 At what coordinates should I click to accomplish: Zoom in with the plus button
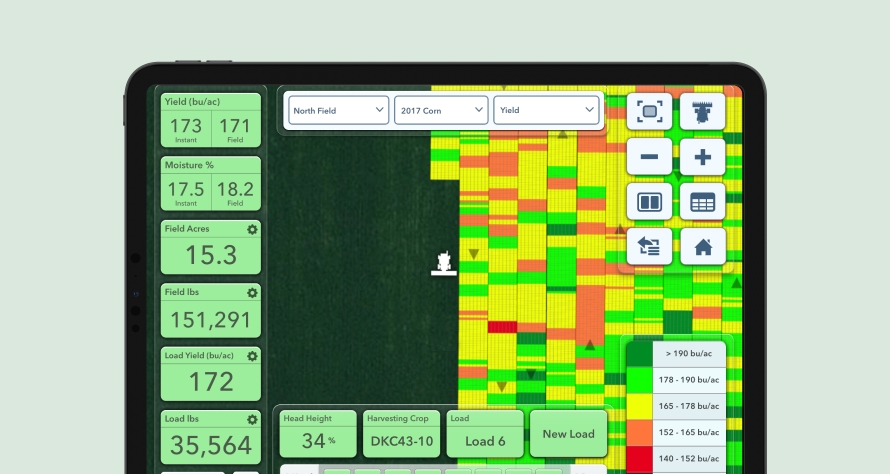(702, 157)
